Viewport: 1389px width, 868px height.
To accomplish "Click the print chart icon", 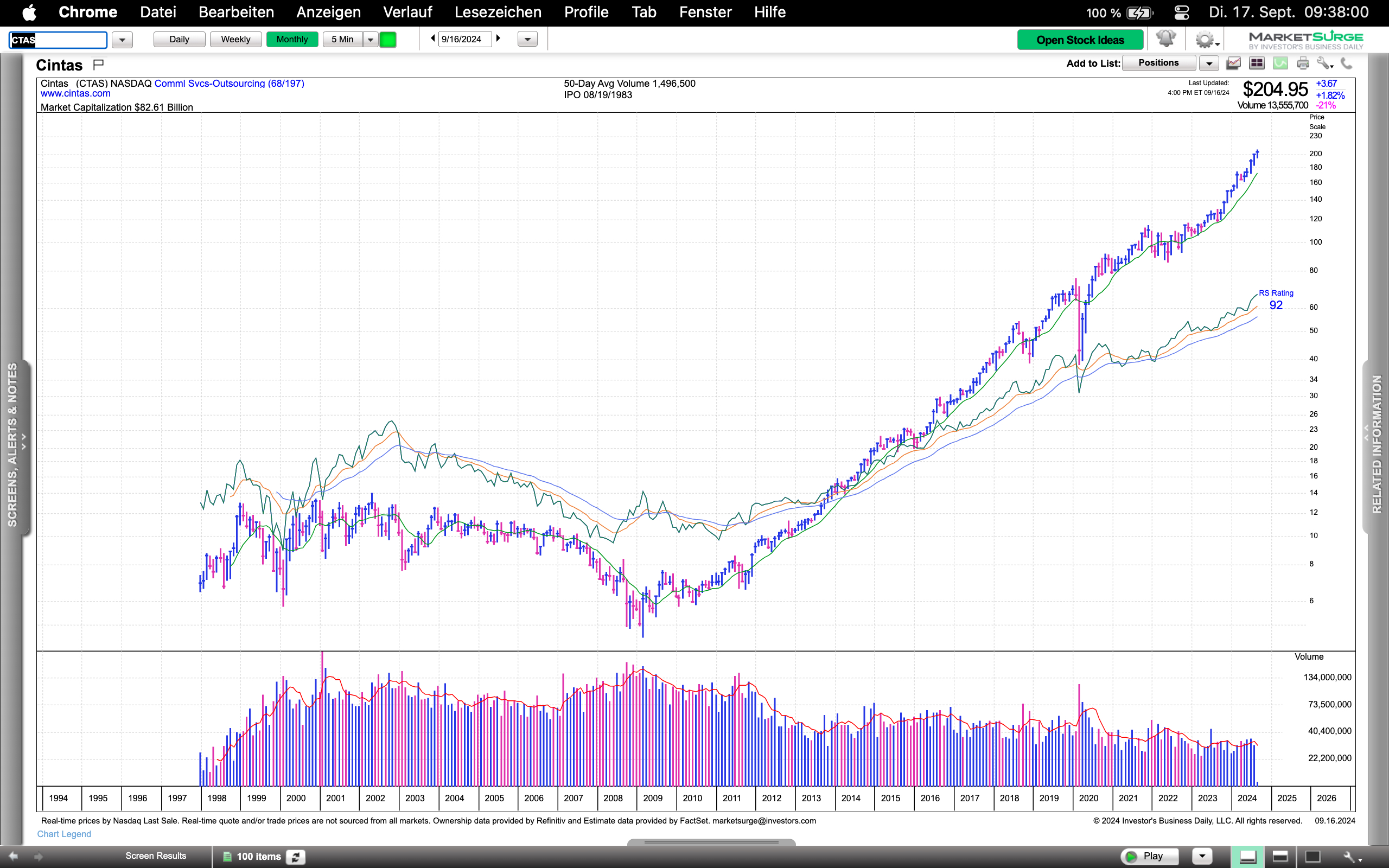I will (1303, 63).
